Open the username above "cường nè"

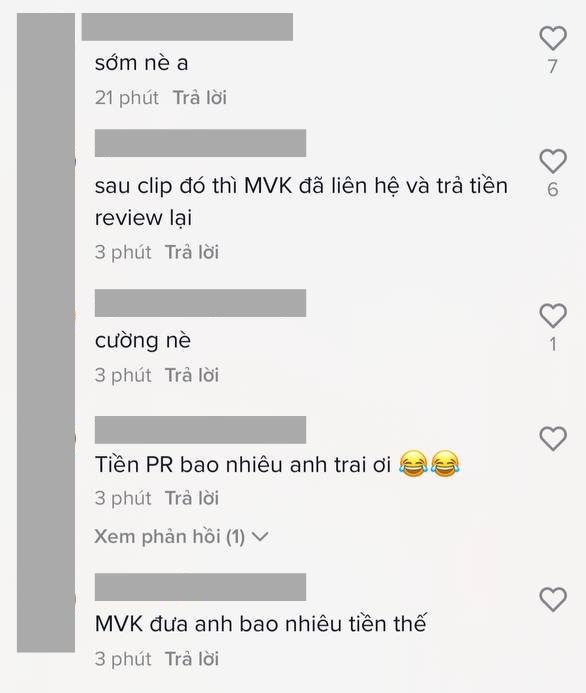[x=200, y=303]
